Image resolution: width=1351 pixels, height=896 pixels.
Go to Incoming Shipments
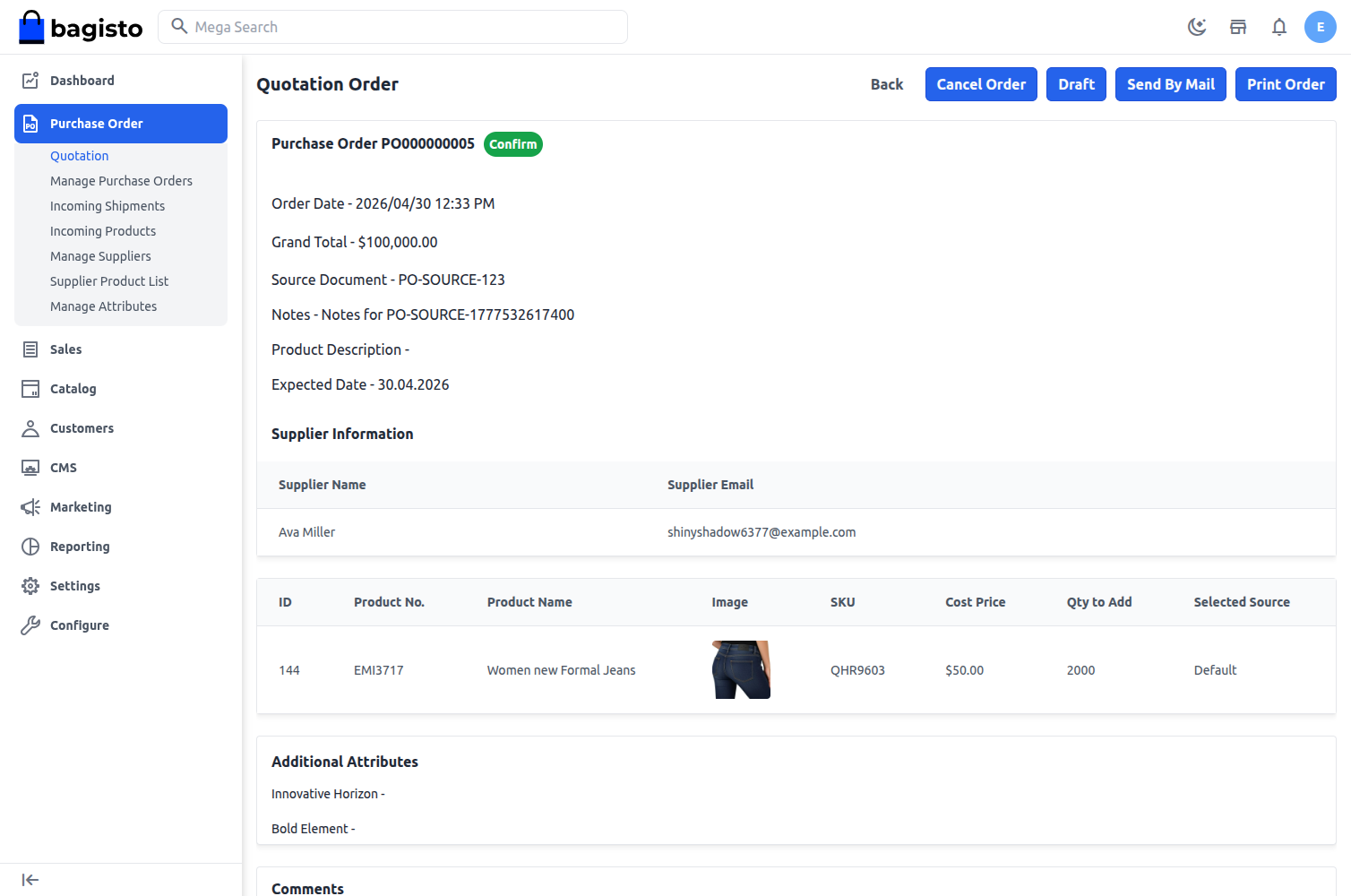[108, 205]
